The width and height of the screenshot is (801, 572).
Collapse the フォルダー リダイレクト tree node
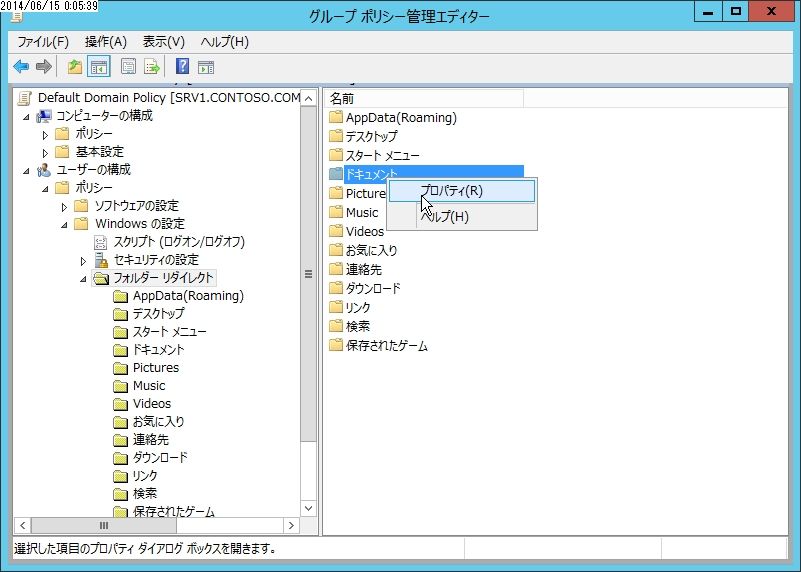[x=83, y=279]
